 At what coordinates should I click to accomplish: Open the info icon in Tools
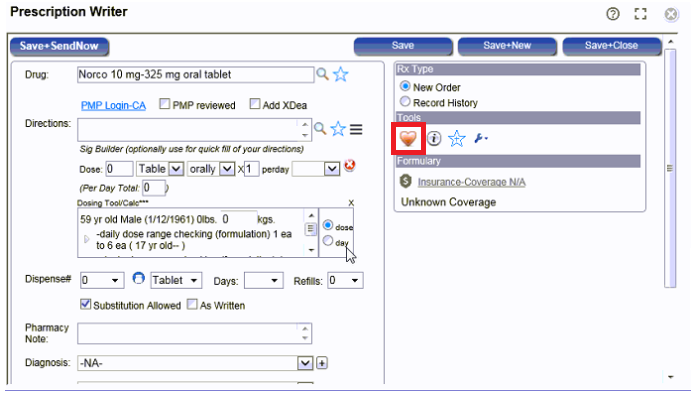[434, 139]
